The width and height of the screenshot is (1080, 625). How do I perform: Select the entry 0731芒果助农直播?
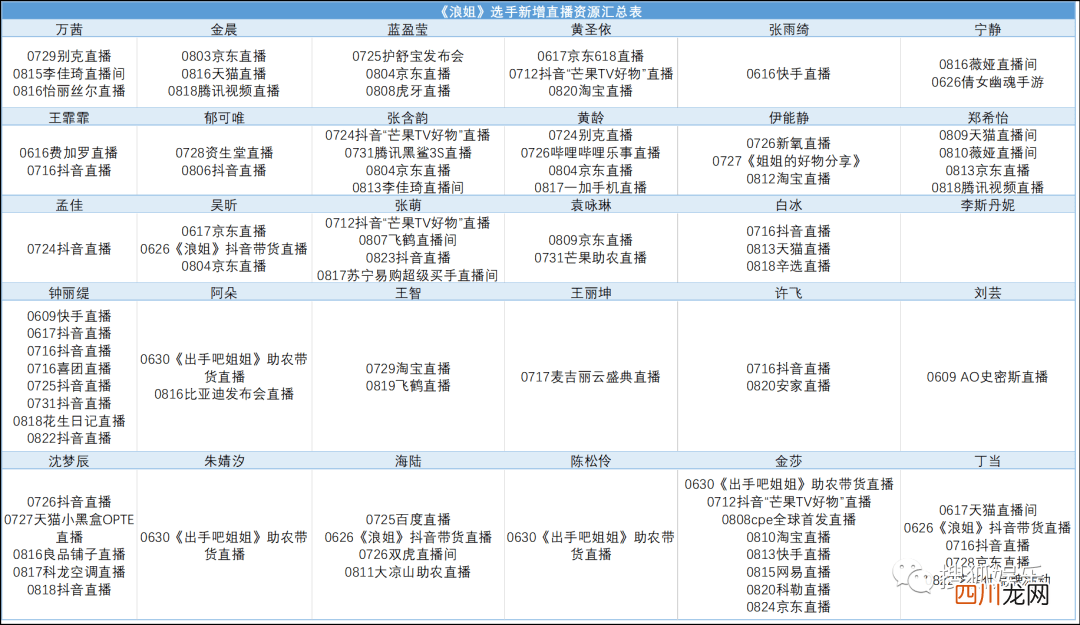pyautogui.click(x=591, y=258)
